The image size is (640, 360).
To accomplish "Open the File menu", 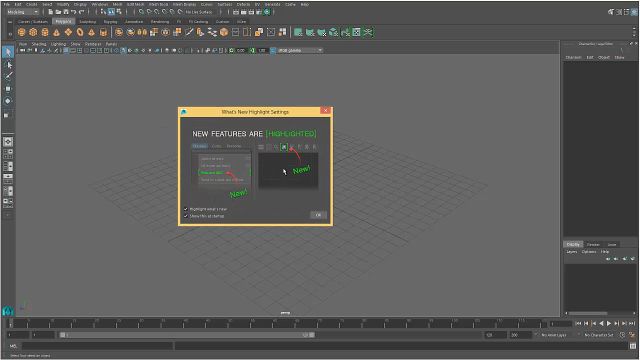I will (x=7, y=4).
